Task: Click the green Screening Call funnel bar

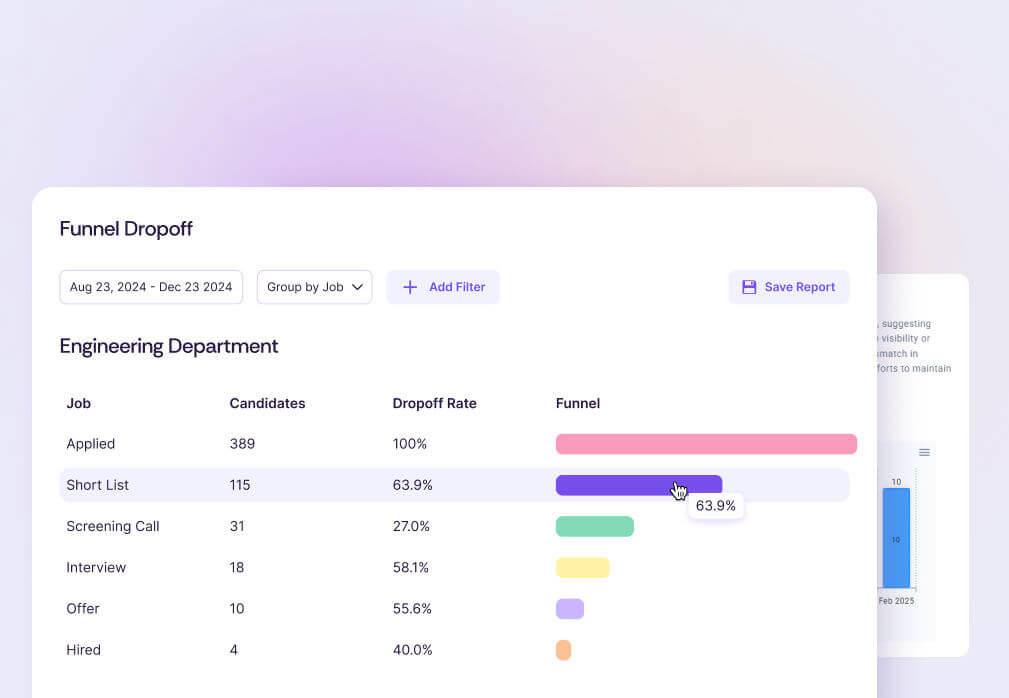Action: (x=594, y=526)
